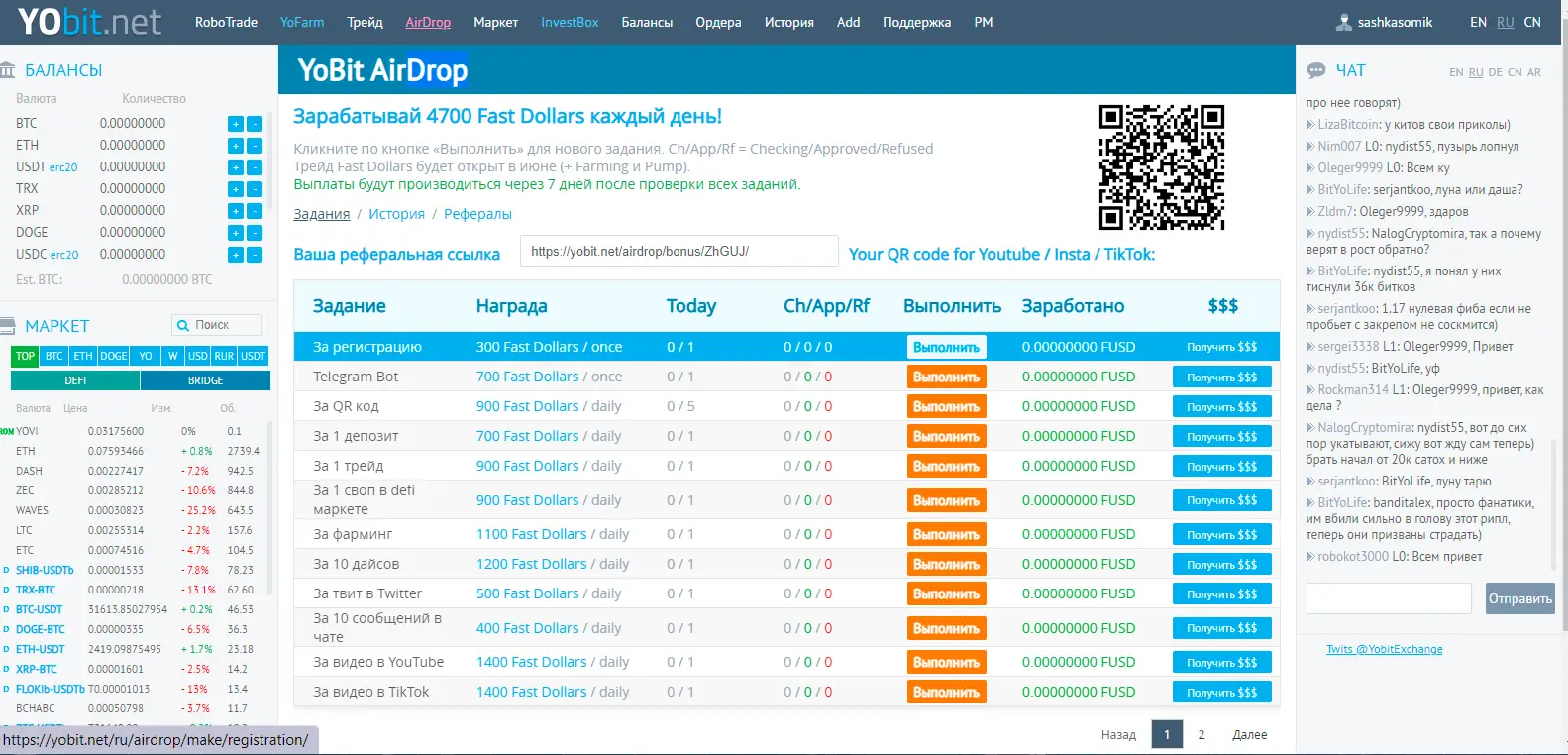Click the minus icon for USDC erc20
Image resolution: width=1568 pixels, height=755 pixels.
click(x=255, y=255)
